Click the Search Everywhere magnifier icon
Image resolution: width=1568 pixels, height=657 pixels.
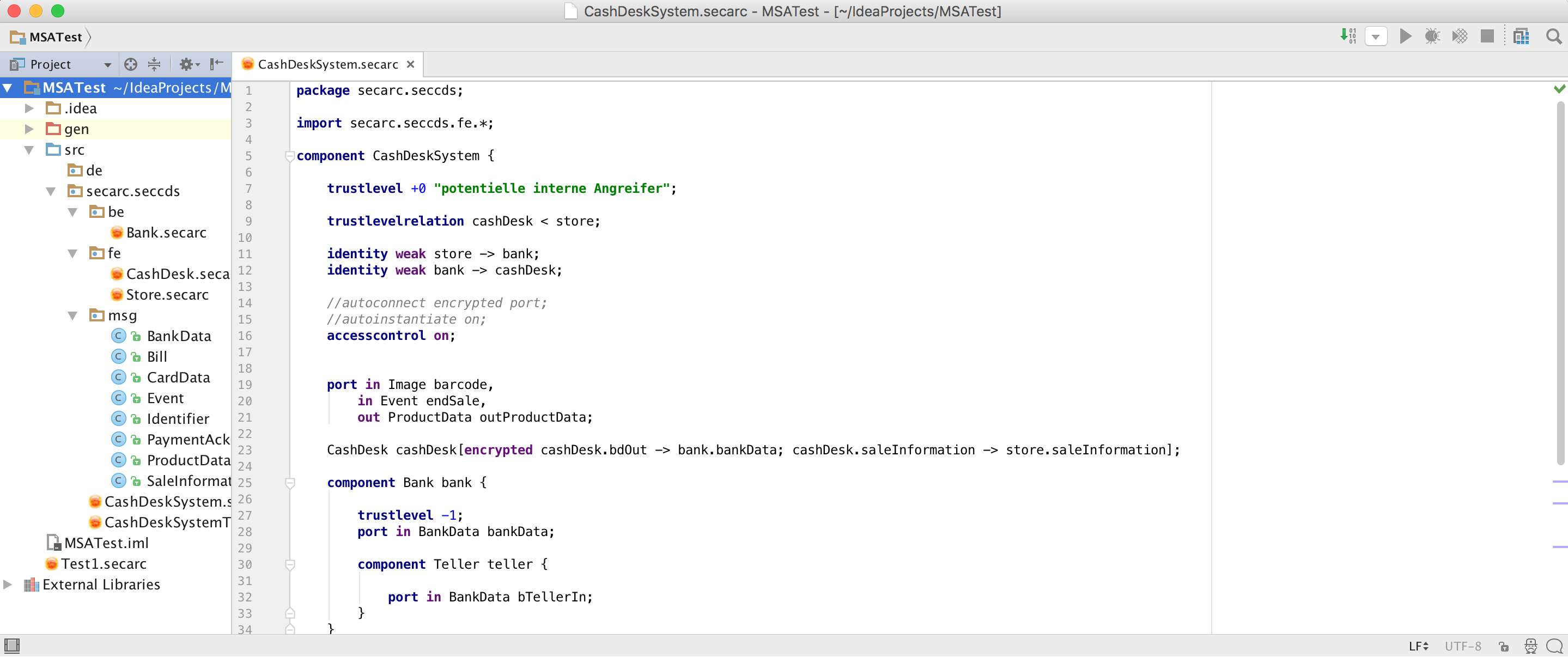1553,36
